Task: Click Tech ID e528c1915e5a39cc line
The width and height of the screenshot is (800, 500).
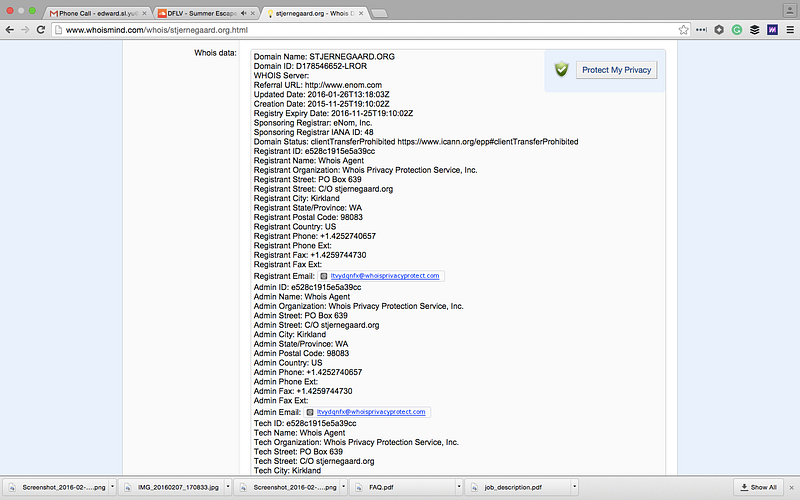Action: tap(305, 423)
